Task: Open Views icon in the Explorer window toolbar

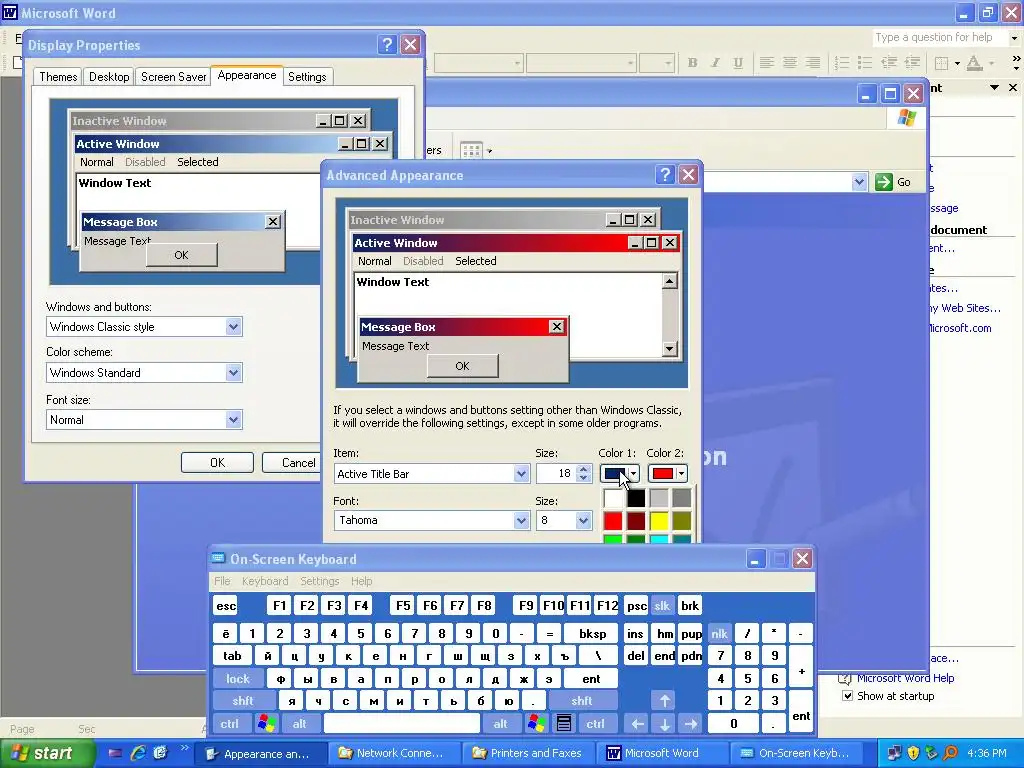Action: (x=471, y=150)
